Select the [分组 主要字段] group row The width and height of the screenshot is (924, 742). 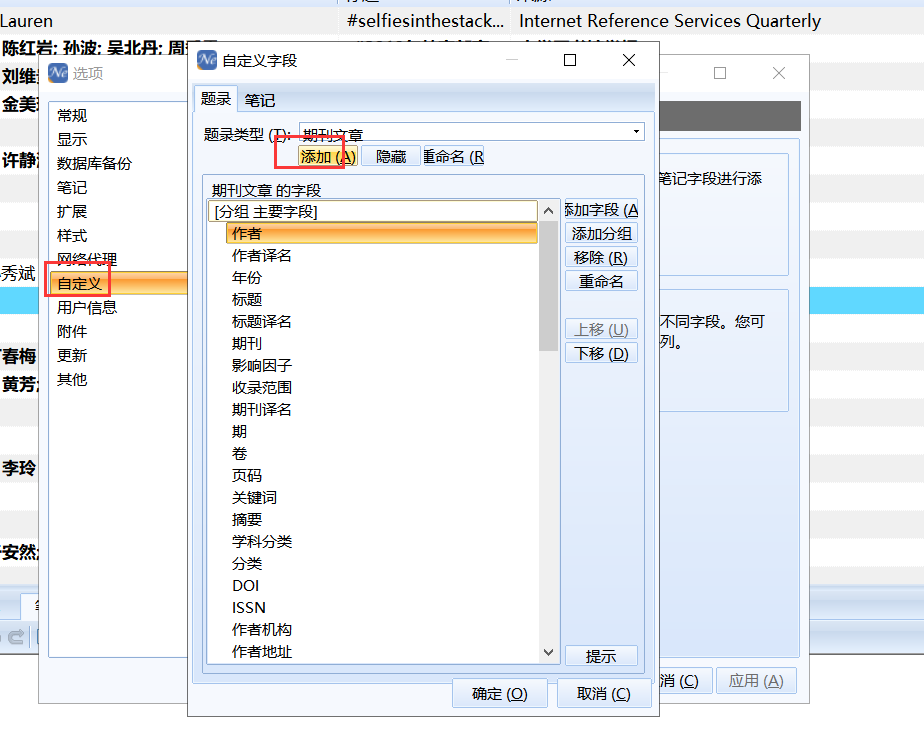coord(372,212)
